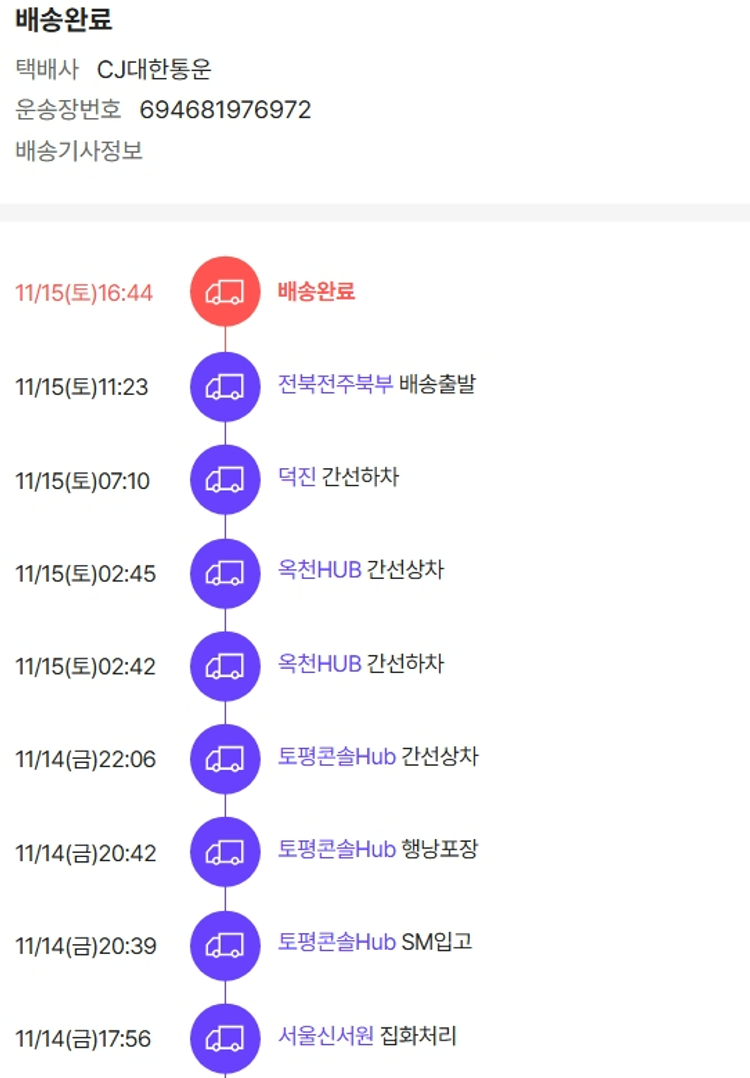Open the 서울신서원 location link
Image resolution: width=750 pixels, height=1078 pixels.
coord(326,1036)
